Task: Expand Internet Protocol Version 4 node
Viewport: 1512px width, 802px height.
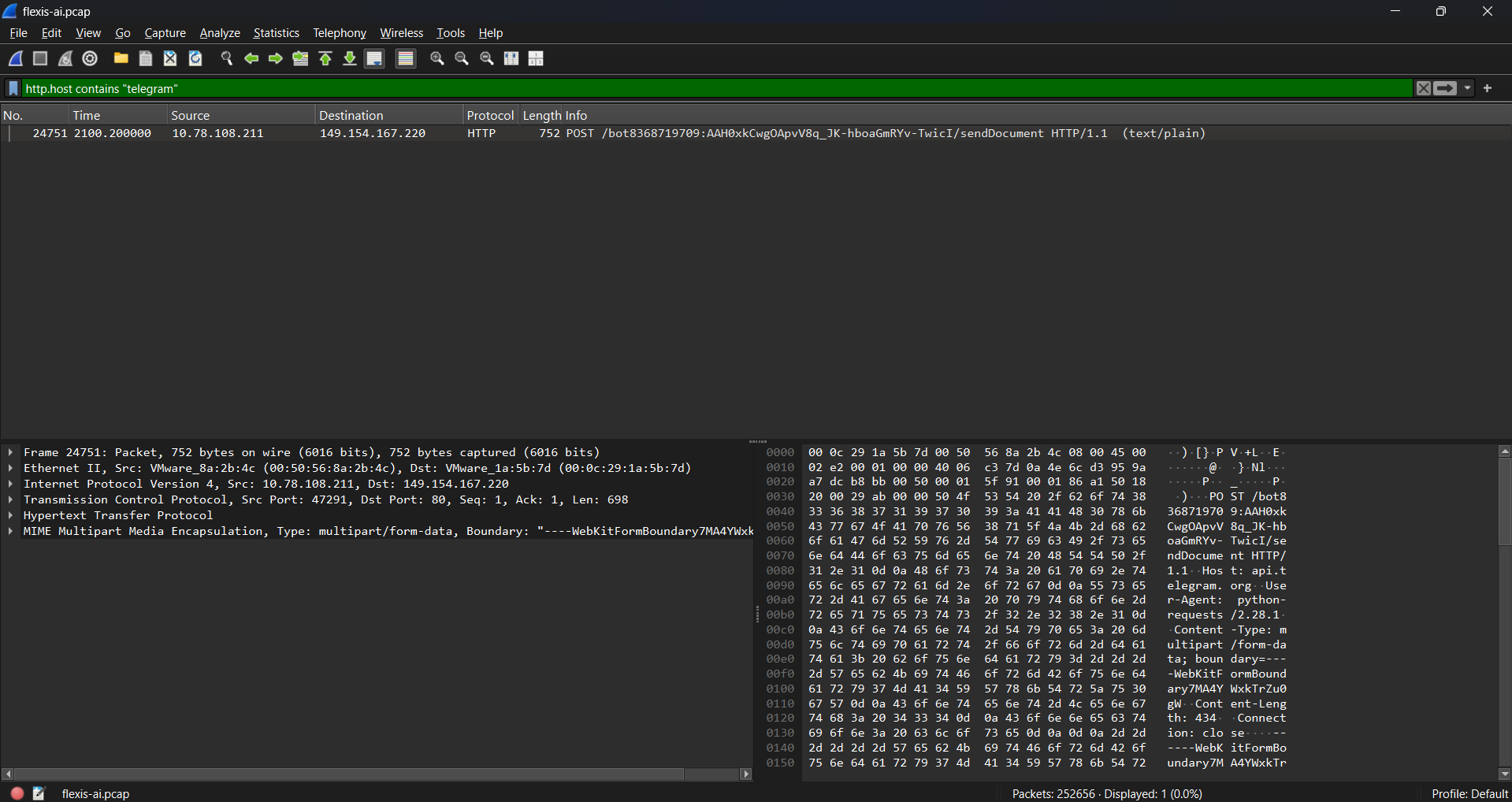Action: point(10,484)
